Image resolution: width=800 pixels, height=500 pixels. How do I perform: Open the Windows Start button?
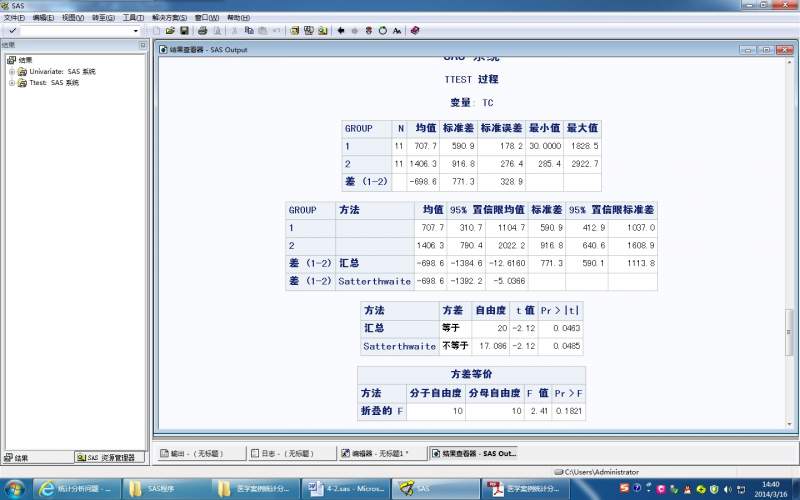click(14, 489)
